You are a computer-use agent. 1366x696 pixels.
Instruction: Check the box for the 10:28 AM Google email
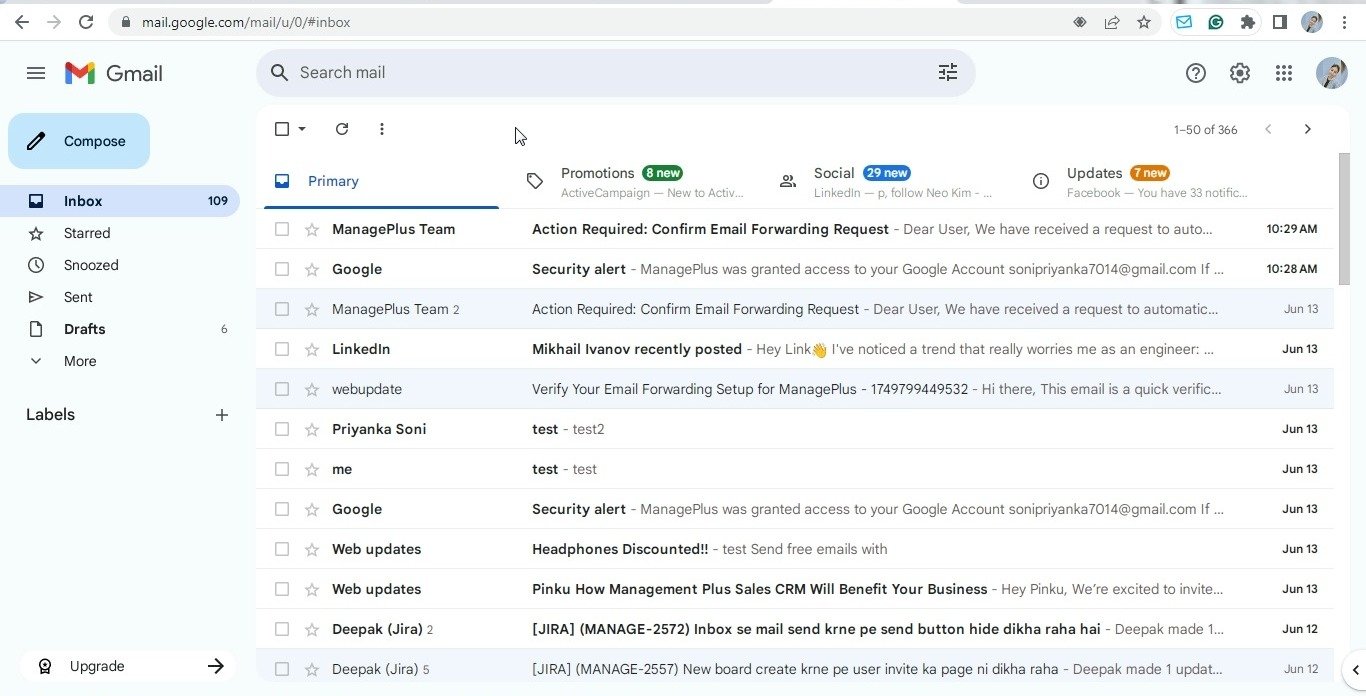pyautogui.click(x=282, y=269)
